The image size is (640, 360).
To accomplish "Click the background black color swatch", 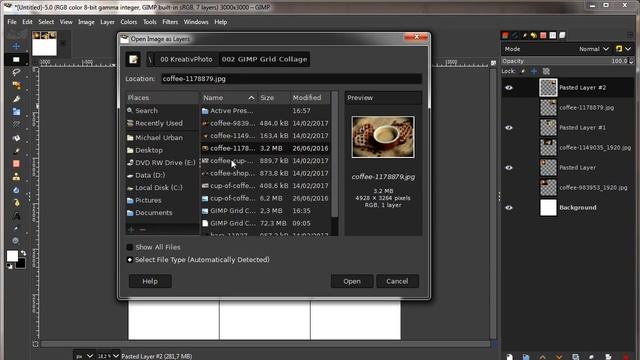I will (21, 264).
